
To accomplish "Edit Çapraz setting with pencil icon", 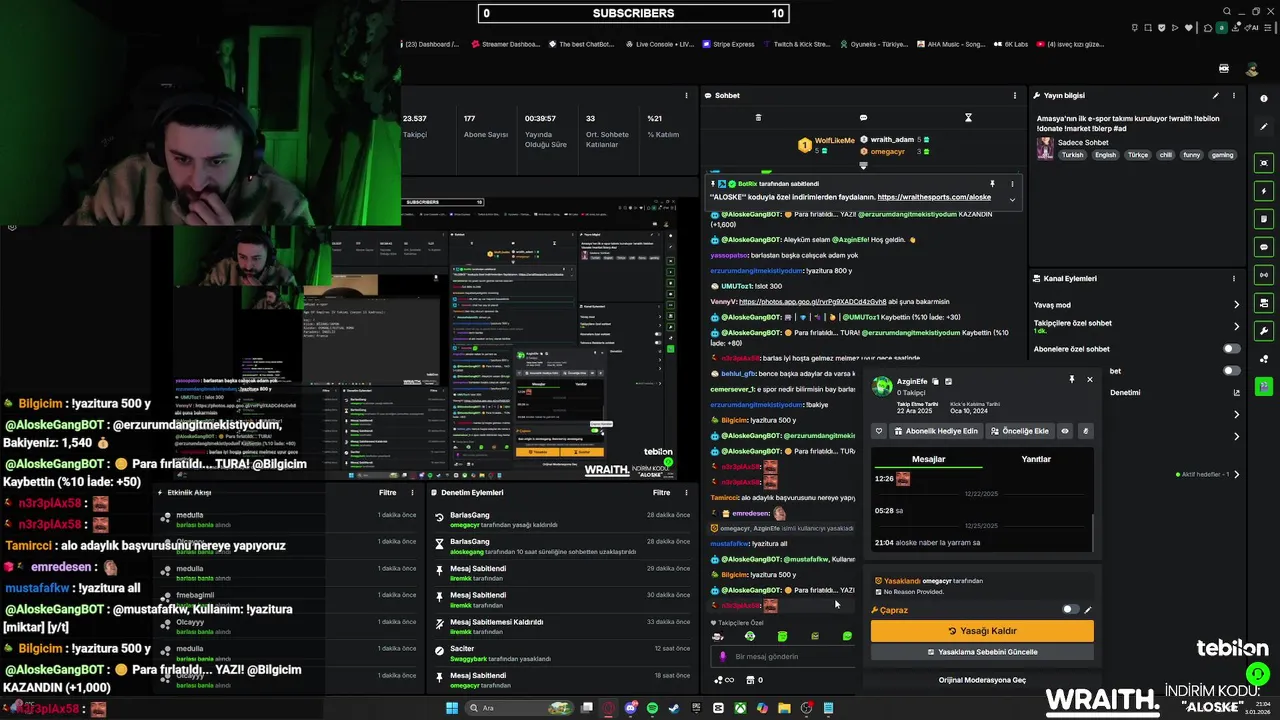I will [1088, 609].
